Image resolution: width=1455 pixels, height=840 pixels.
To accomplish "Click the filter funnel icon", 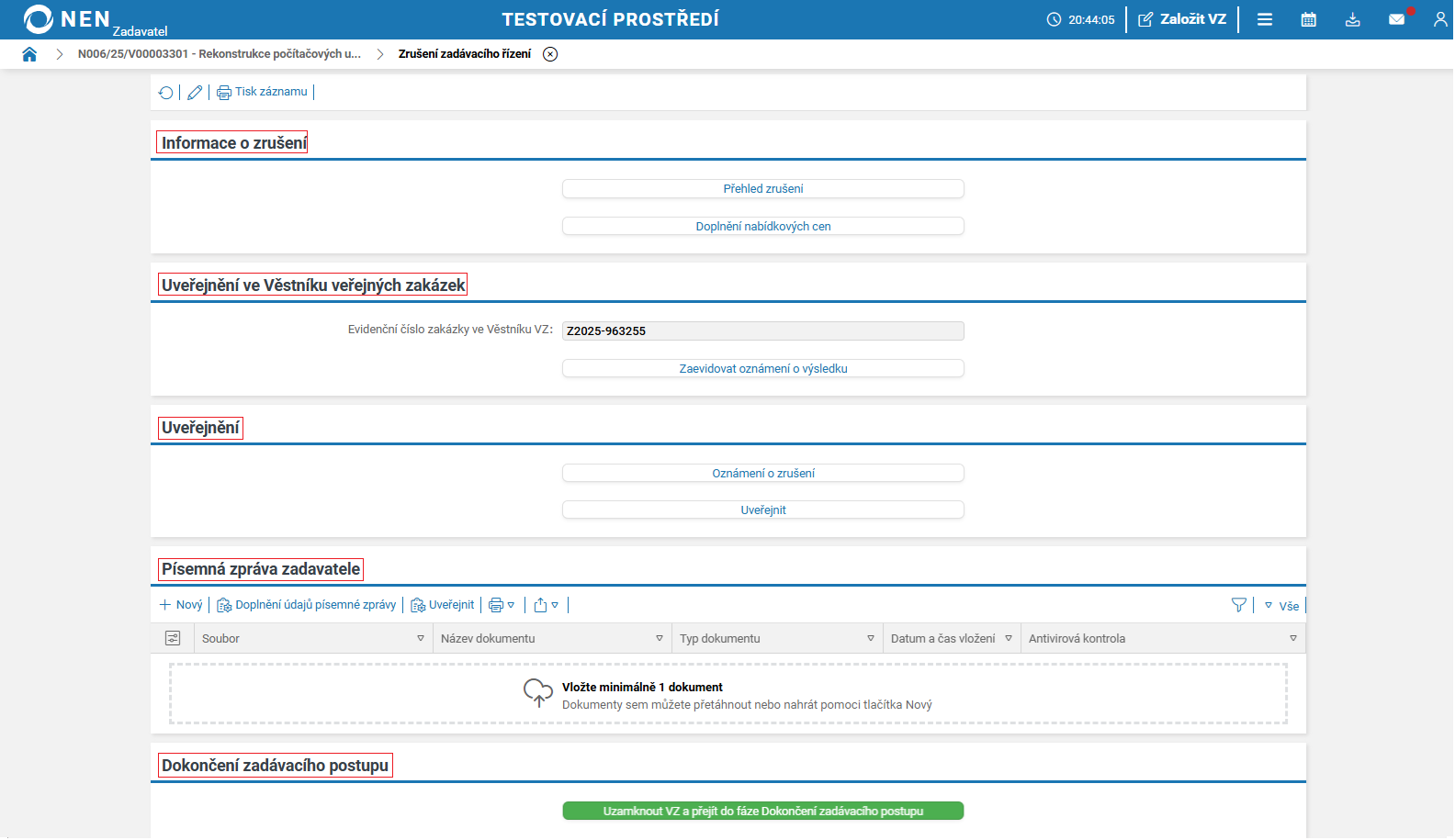I will (x=1239, y=605).
